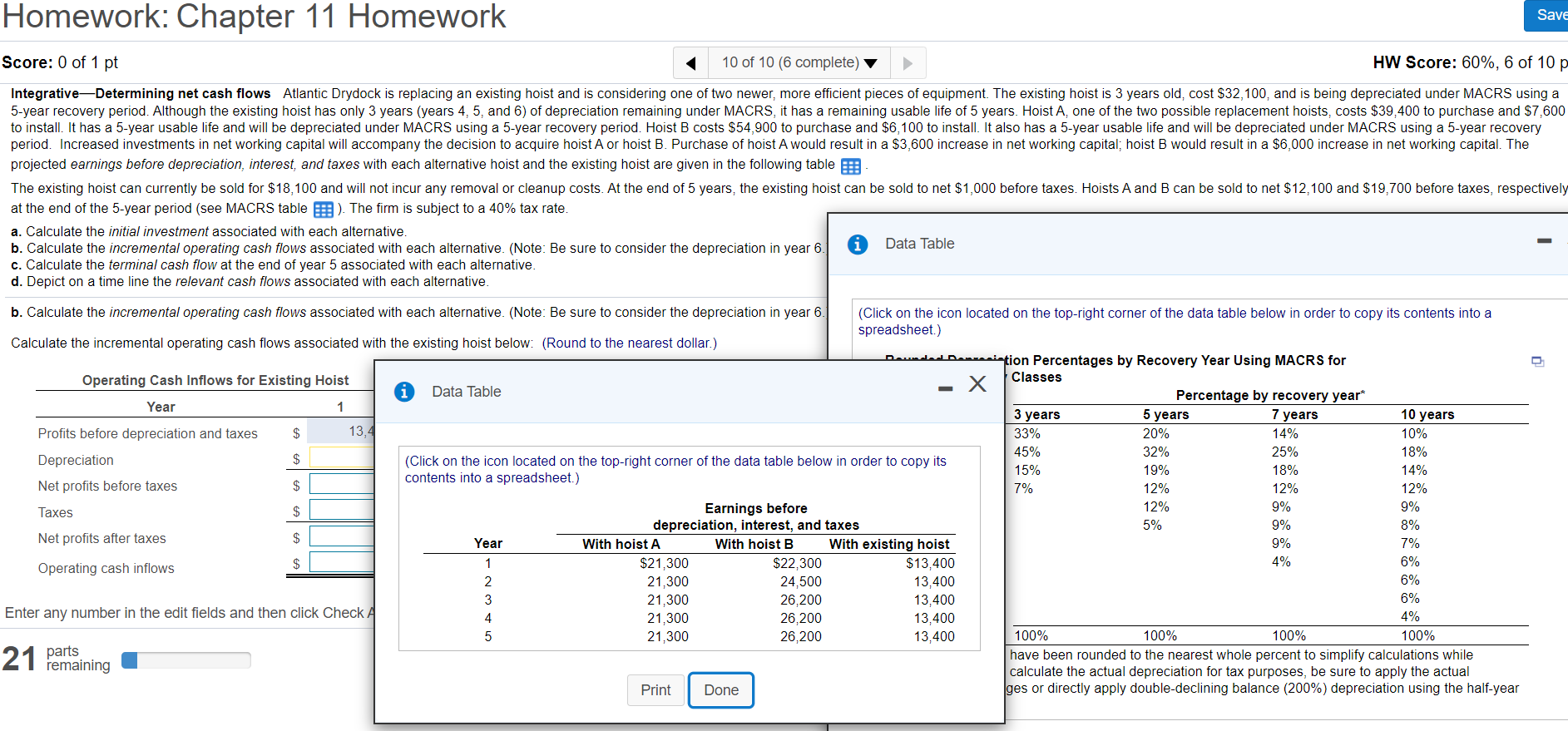Click the Depreciation input field
Image resolution: width=1568 pixels, height=731 pixels.
342,457
